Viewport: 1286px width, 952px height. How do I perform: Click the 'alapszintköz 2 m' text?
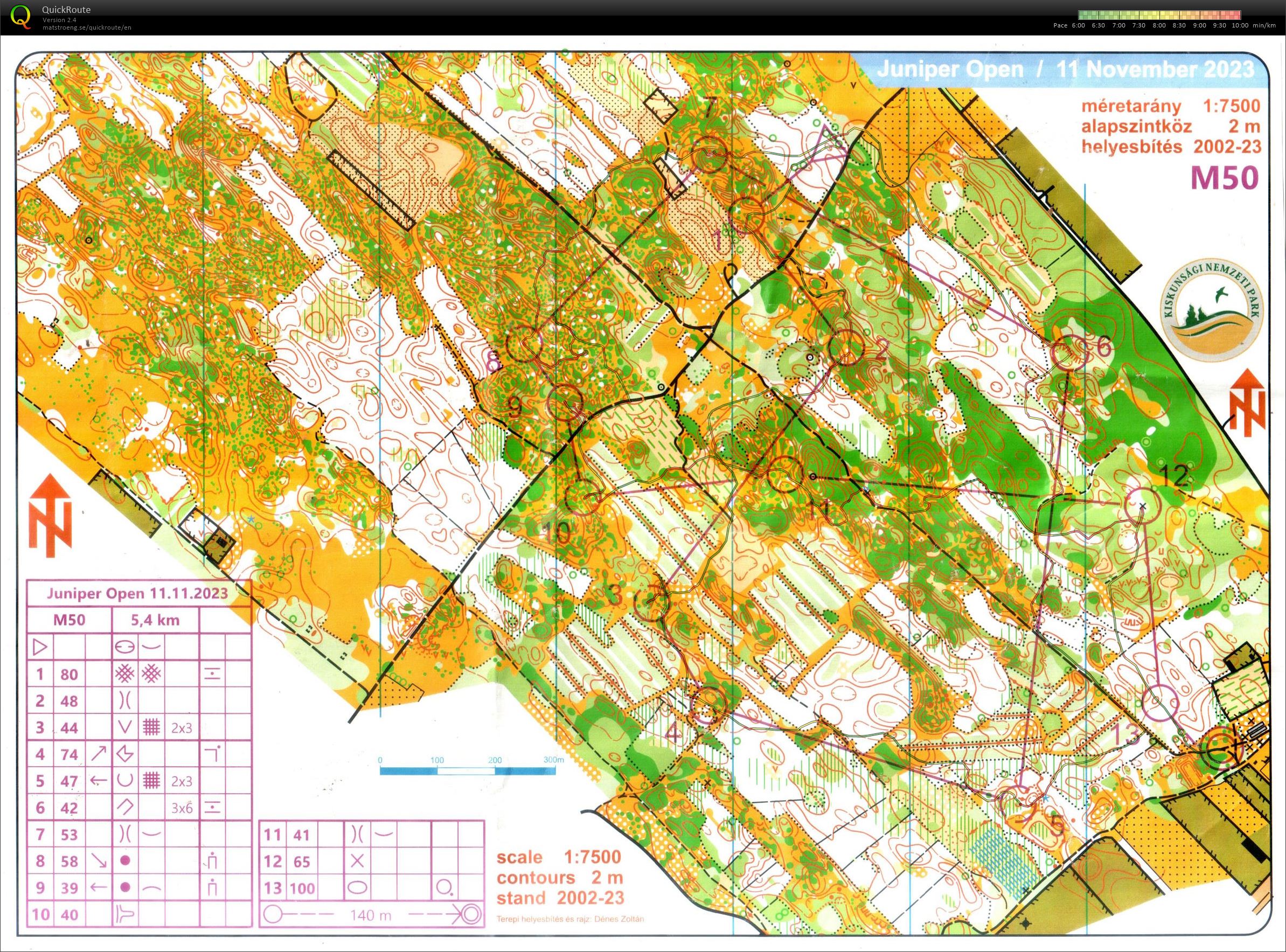point(1171,126)
